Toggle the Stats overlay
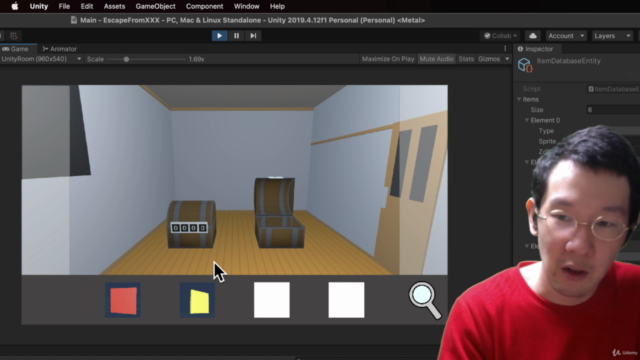The height and width of the screenshot is (360, 640). [466, 59]
